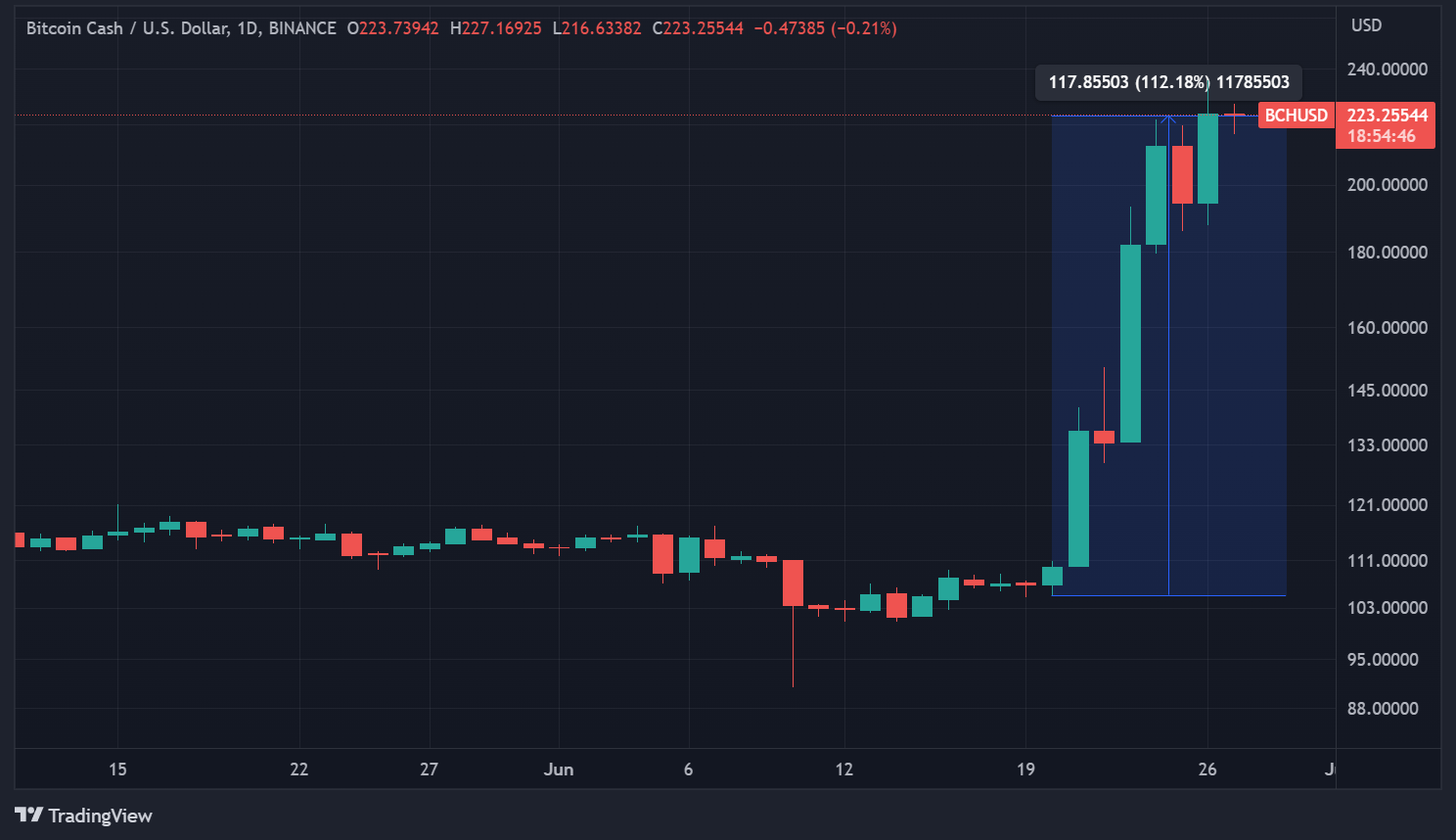Click the countdown timer on the price label

(x=1383, y=136)
